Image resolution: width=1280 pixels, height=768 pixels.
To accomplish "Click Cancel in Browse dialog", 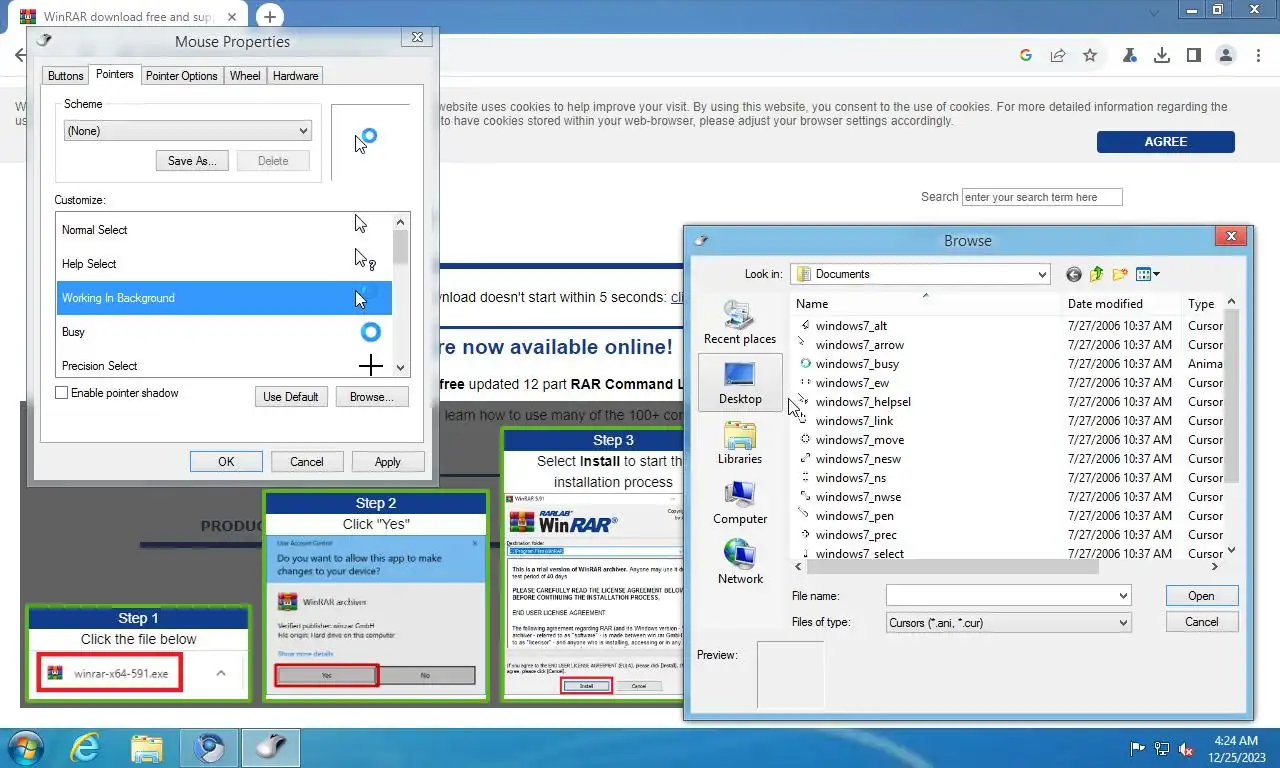I will (1201, 622).
